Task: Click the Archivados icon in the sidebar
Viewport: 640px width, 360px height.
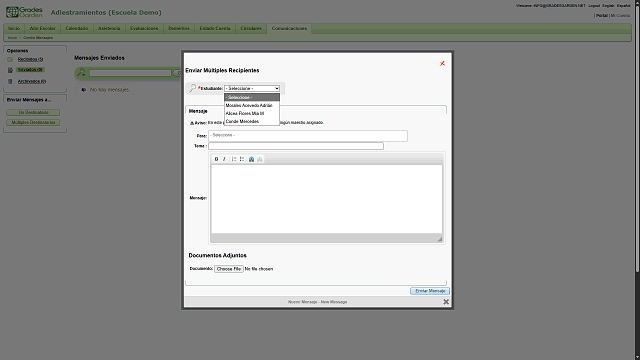Action: [x=10, y=81]
